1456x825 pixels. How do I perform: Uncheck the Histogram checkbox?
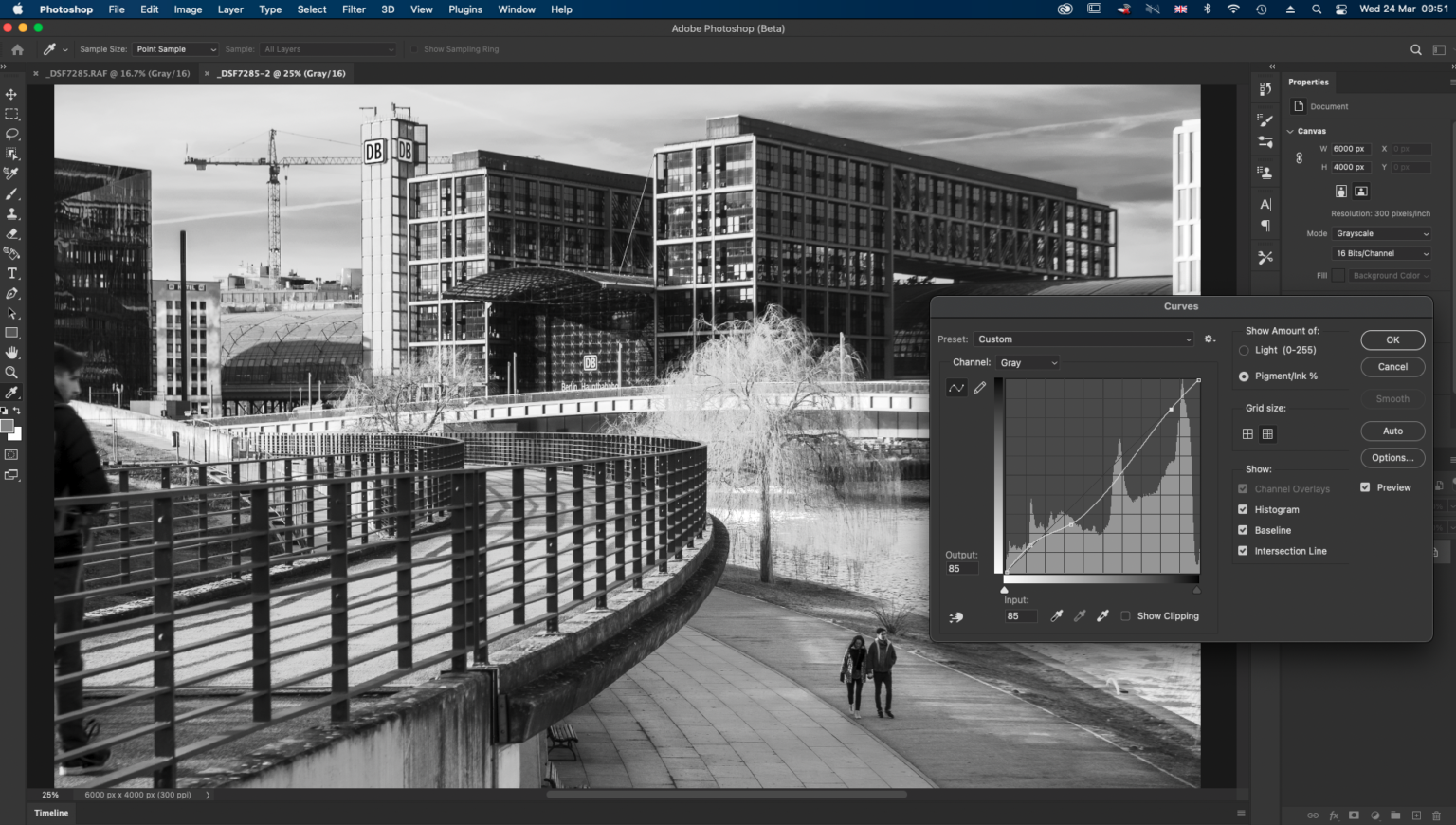point(1243,509)
